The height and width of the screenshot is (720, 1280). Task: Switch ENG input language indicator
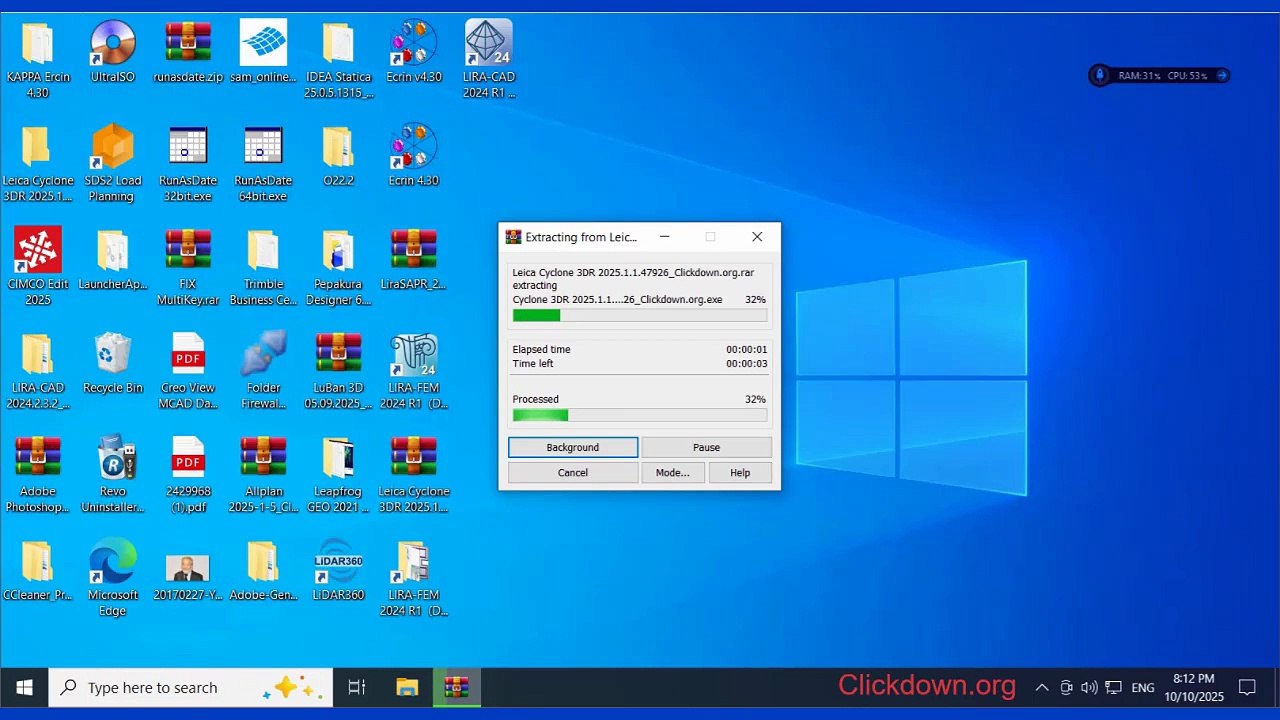tap(1143, 688)
